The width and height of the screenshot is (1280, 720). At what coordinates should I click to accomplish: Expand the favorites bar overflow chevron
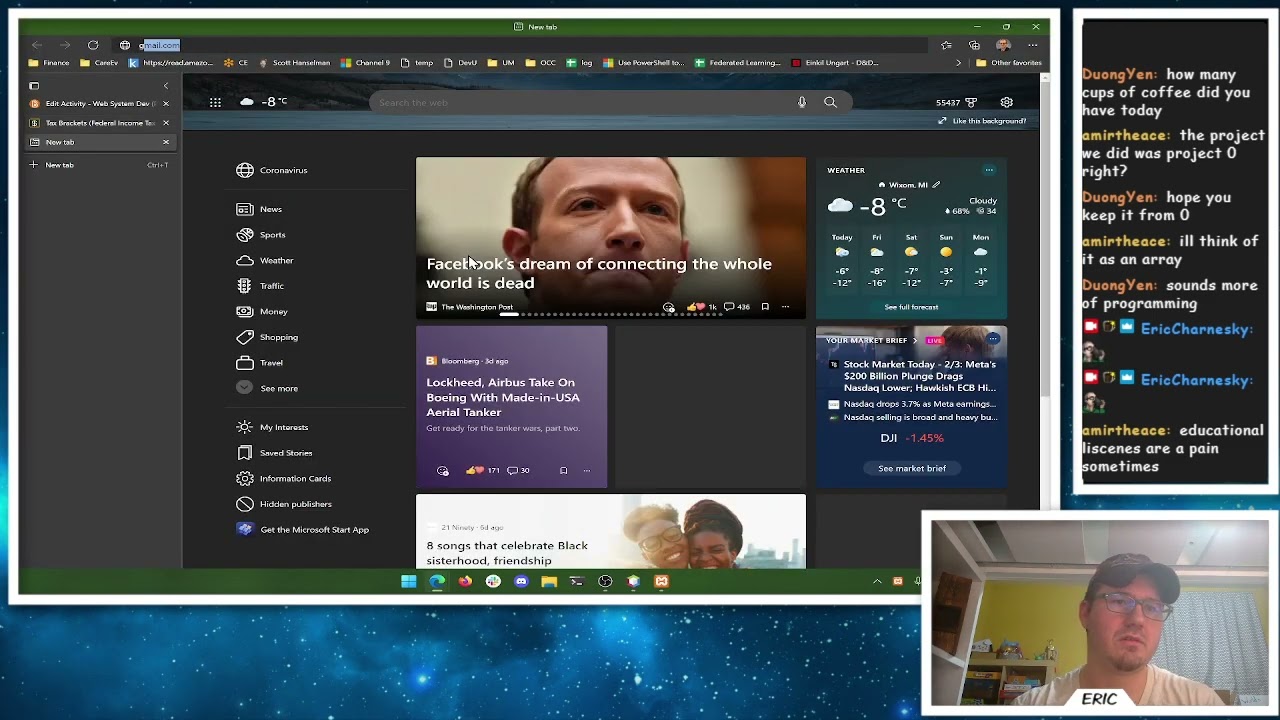(x=958, y=63)
